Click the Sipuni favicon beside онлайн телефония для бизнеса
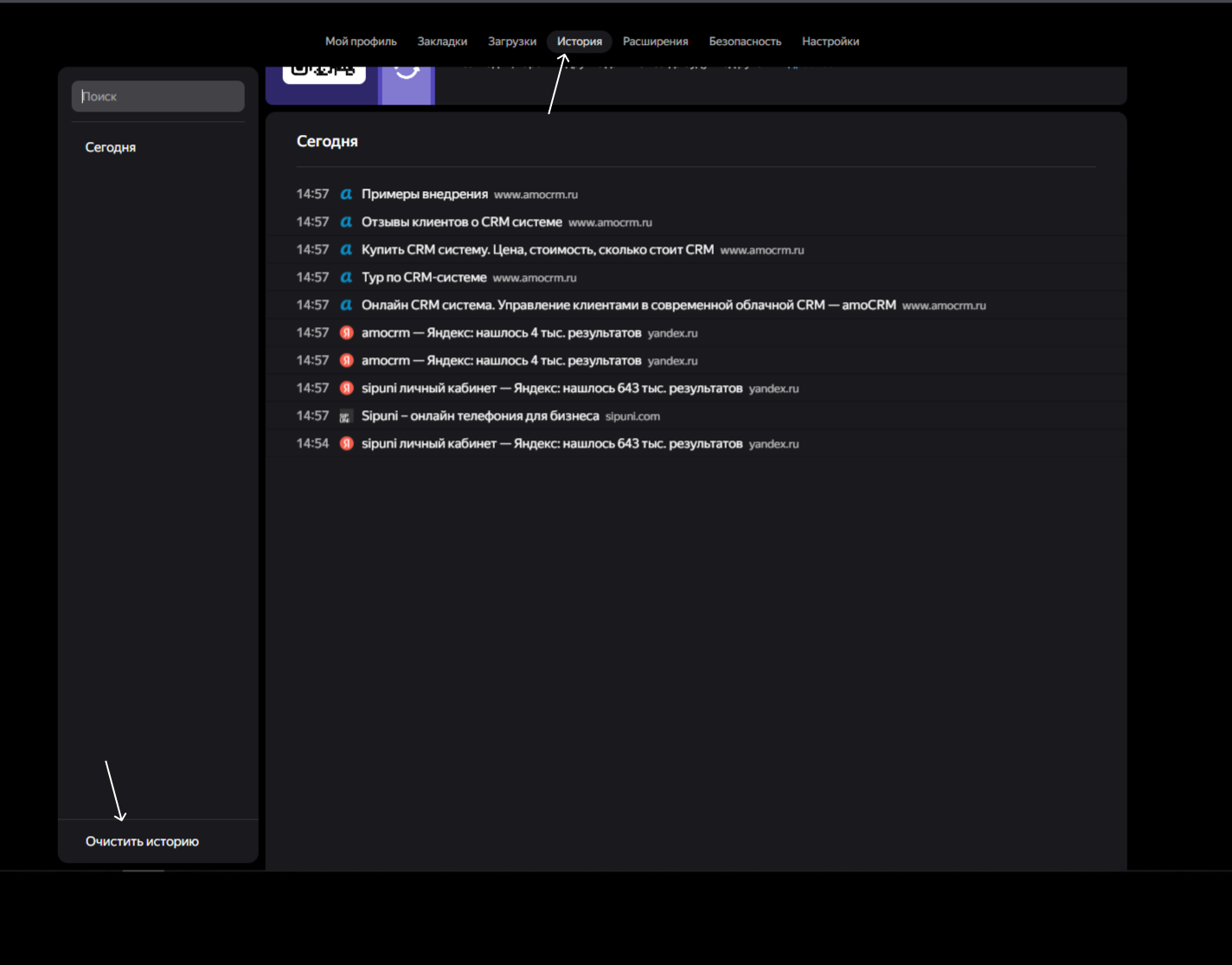 pos(346,416)
